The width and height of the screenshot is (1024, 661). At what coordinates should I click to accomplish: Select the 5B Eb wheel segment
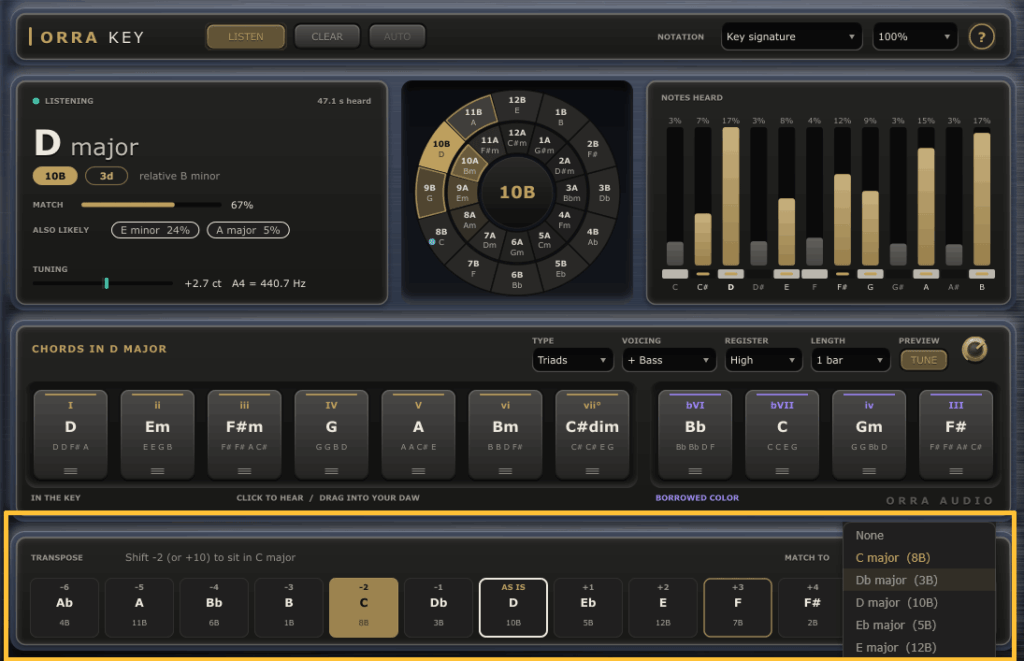[560, 268]
